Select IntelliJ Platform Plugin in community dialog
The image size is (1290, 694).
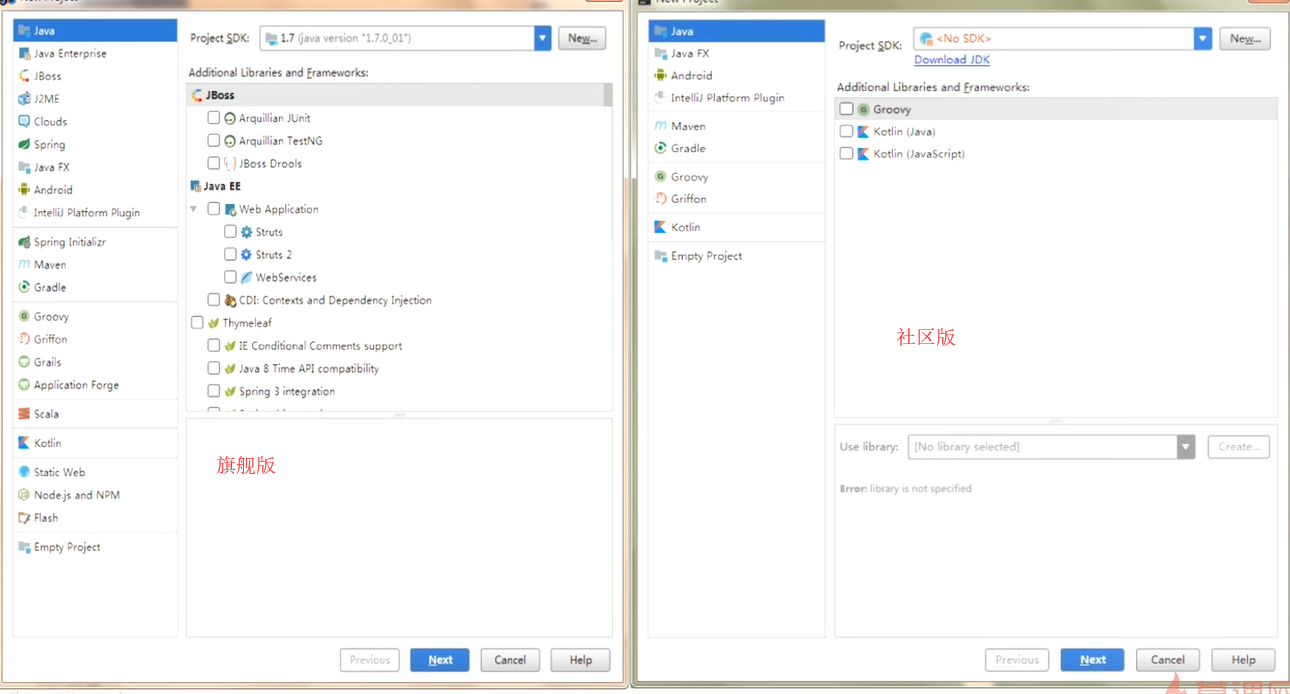pos(727,98)
